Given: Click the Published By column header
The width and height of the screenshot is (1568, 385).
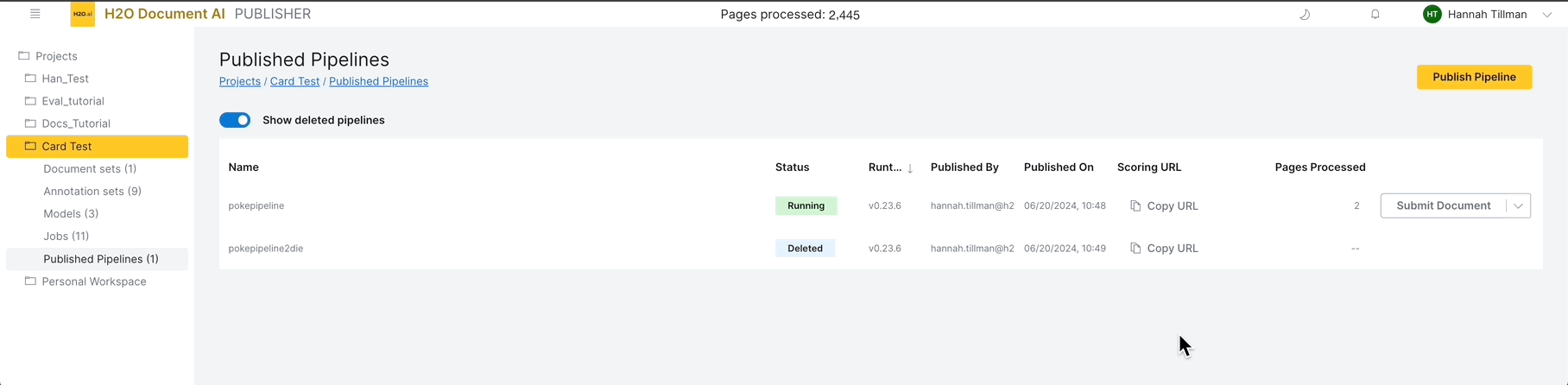Looking at the screenshot, I should click(x=964, y=167).
